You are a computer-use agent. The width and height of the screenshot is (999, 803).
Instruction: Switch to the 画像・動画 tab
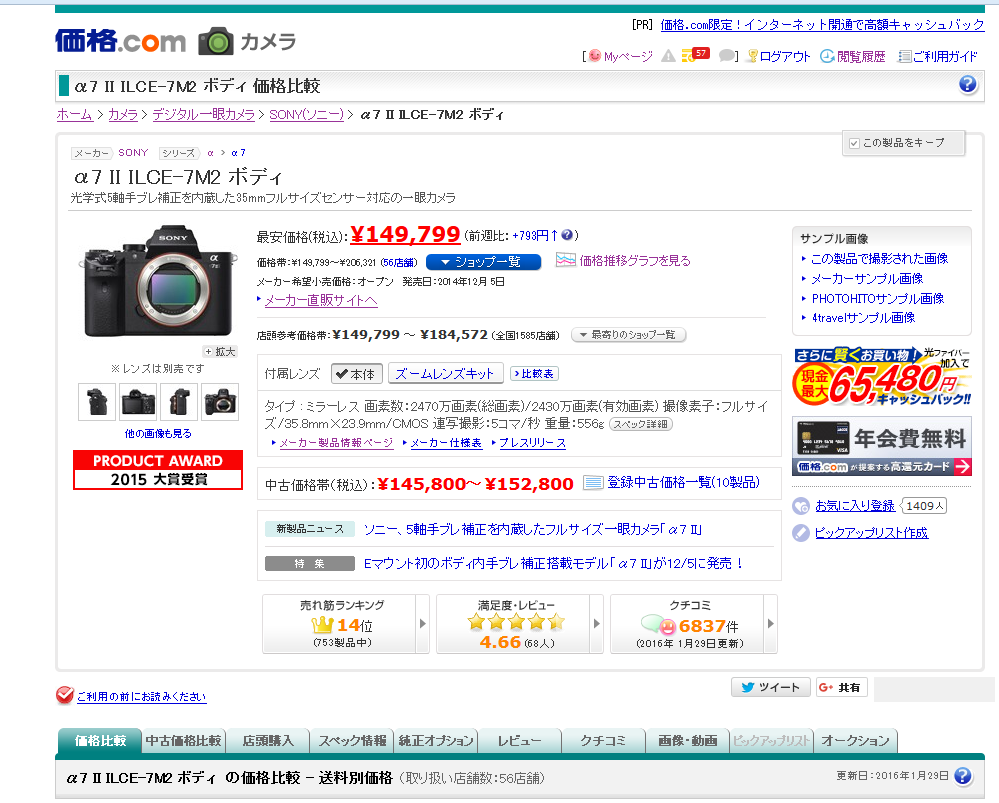(687, 741)
